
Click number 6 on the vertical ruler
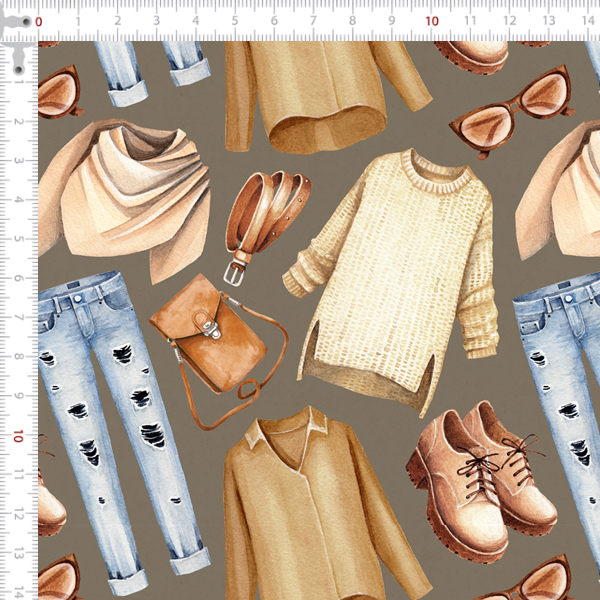click(x=18, y=279)
